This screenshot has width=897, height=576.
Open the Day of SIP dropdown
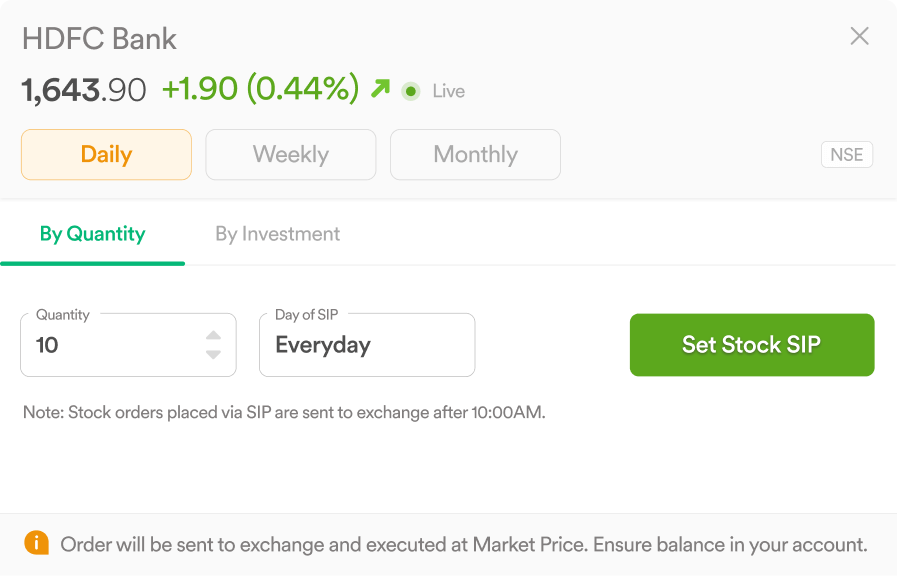(x=367, y=345)
